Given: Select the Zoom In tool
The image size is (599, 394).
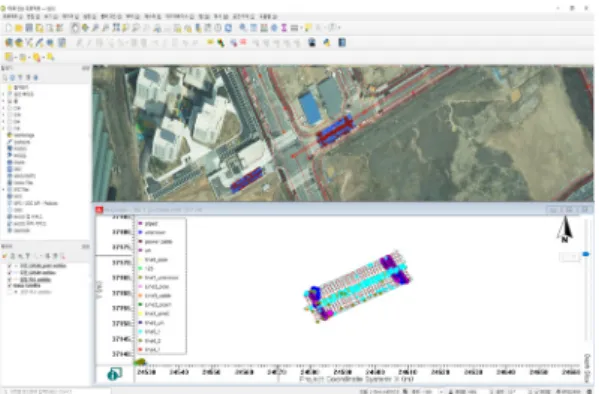Looking at the screenshot, I should coord(96,28).
